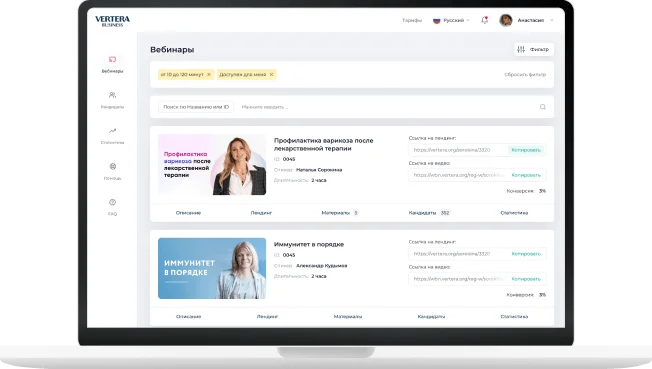Expand the Анастасия user account menu
The width and height of the screenshot is (652, 369).
526,20
